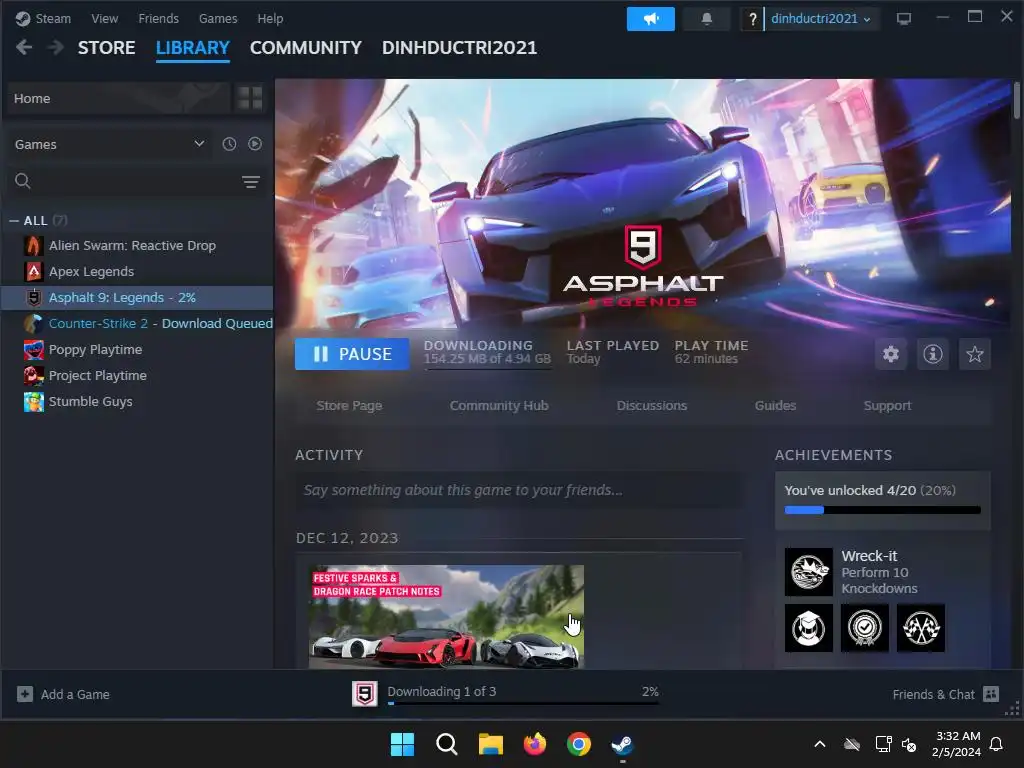The height and width of the screenshot is (768, 1024).
Task: Open the Help menu
Action: click(x=270, y=19)
